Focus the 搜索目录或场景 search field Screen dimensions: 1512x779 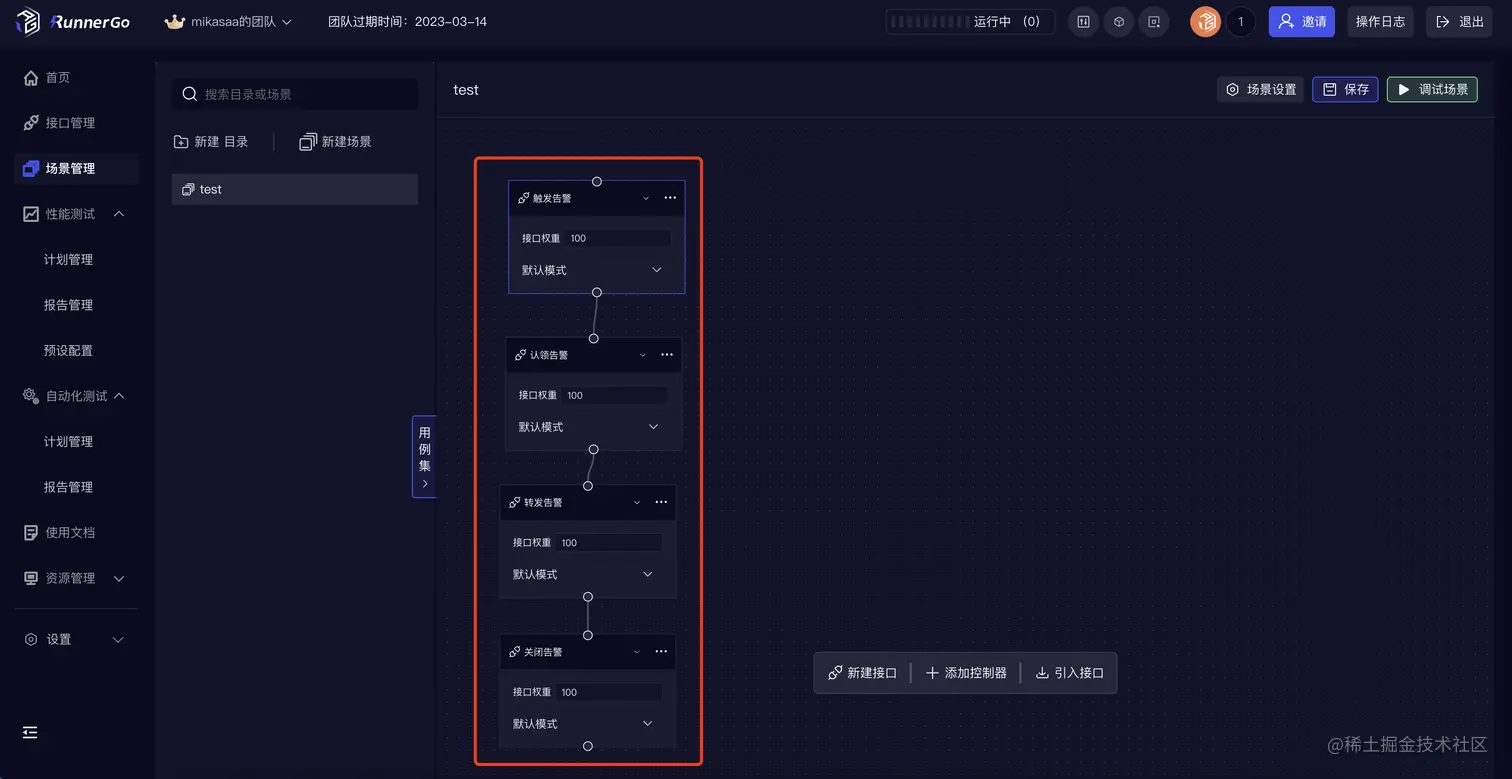295,94
